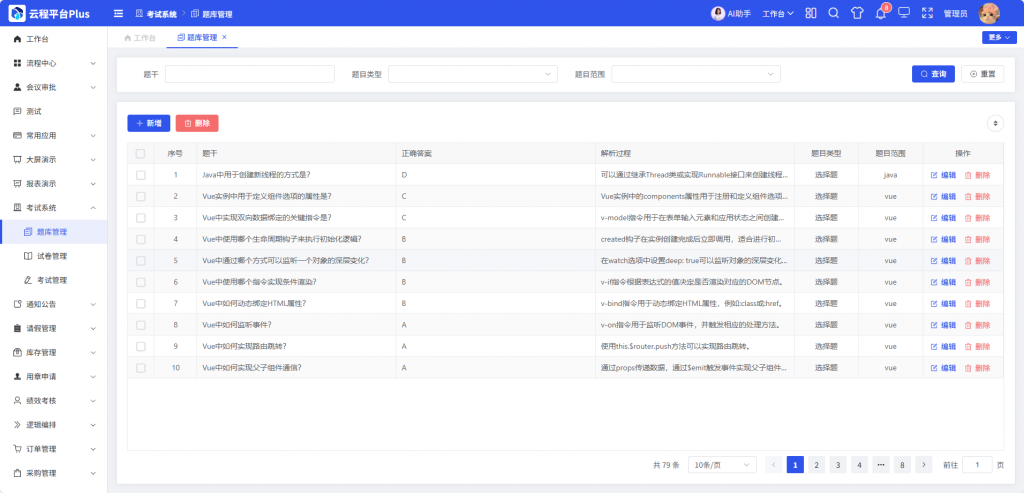Image resolution: width=1024 pixels, height=493 pixels.
Task: Check the checkbox for row 3
Action: 140,218
